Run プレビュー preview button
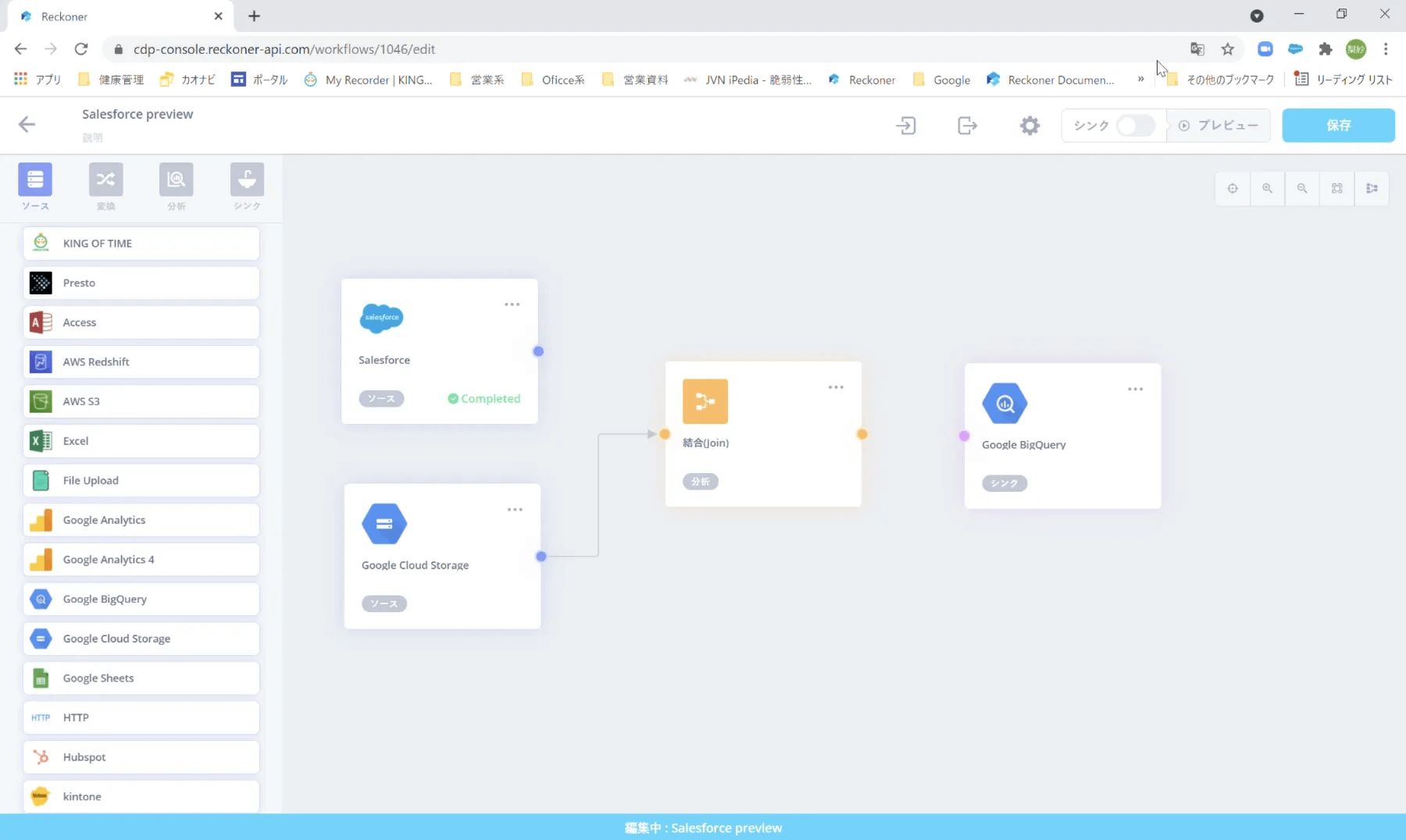This screenshot has width=1406, height=840. click(1219, 126)
